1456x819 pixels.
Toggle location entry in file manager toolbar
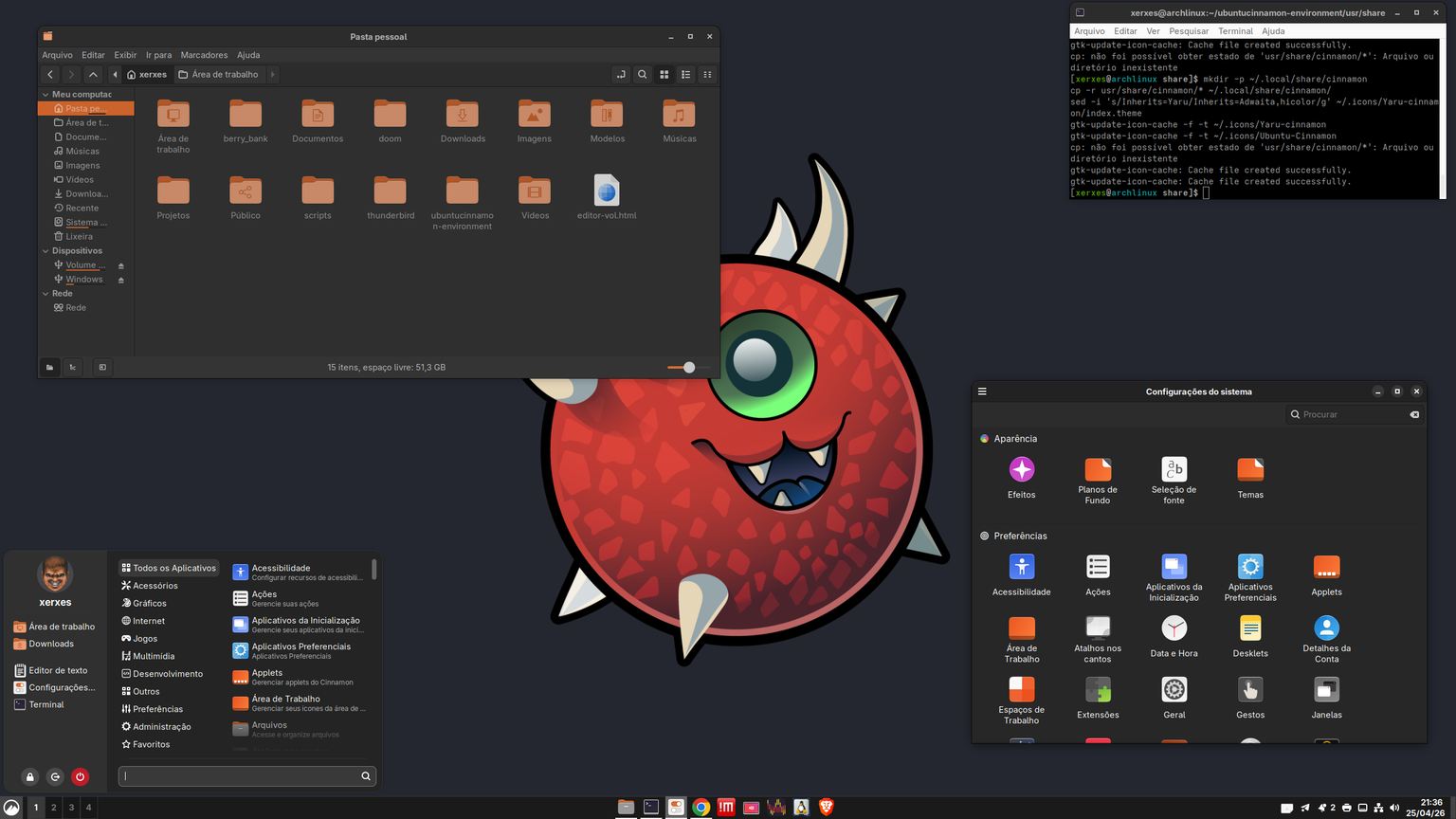[620, 74]
